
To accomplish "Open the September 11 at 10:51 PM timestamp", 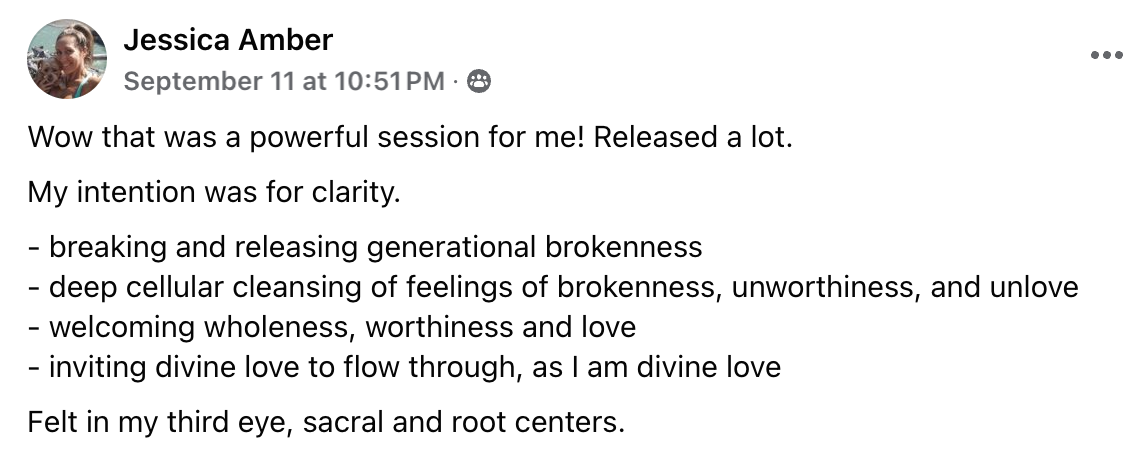I will 284,82.
